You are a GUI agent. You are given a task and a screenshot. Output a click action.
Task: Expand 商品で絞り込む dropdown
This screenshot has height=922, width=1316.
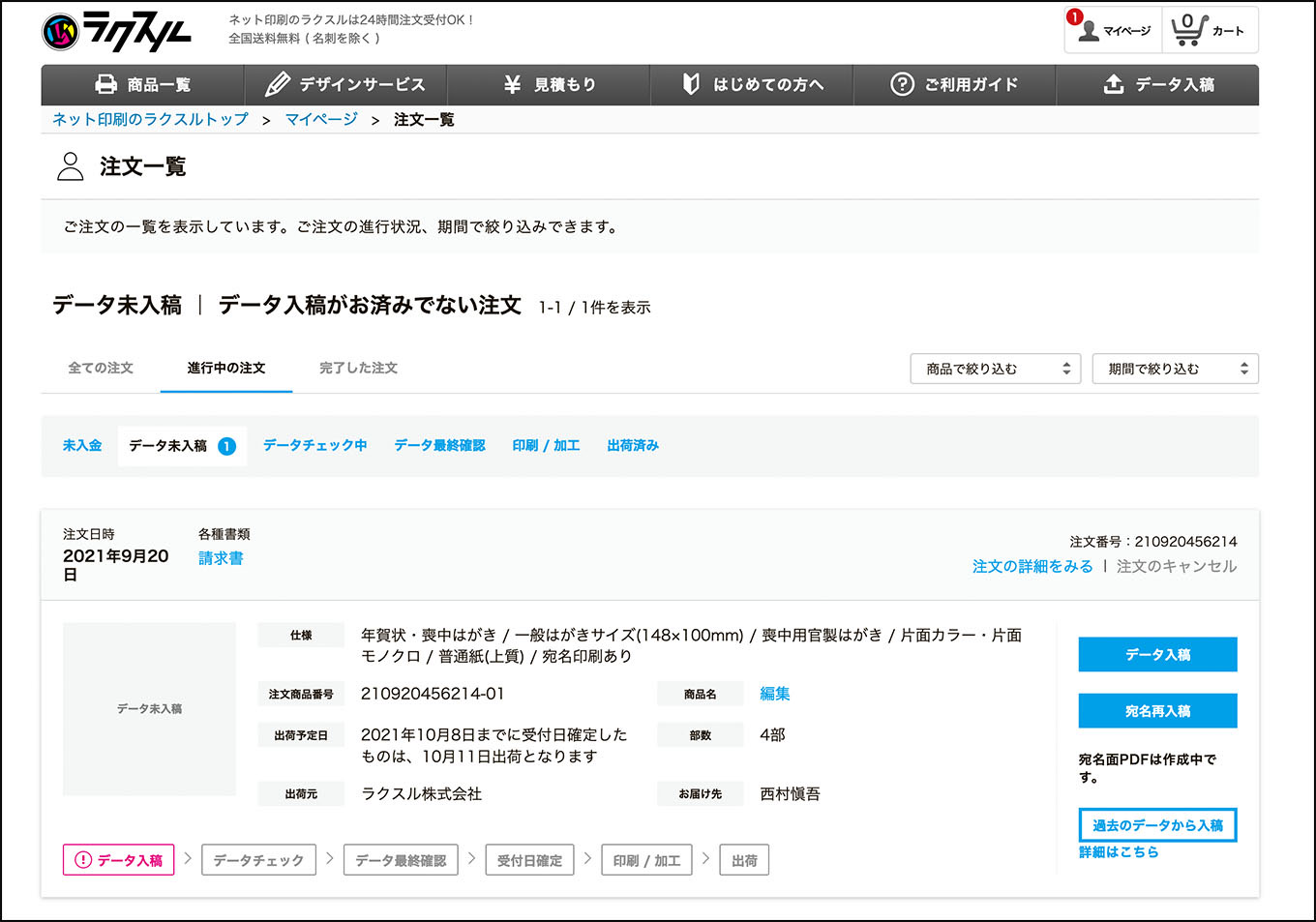(995, 369)
